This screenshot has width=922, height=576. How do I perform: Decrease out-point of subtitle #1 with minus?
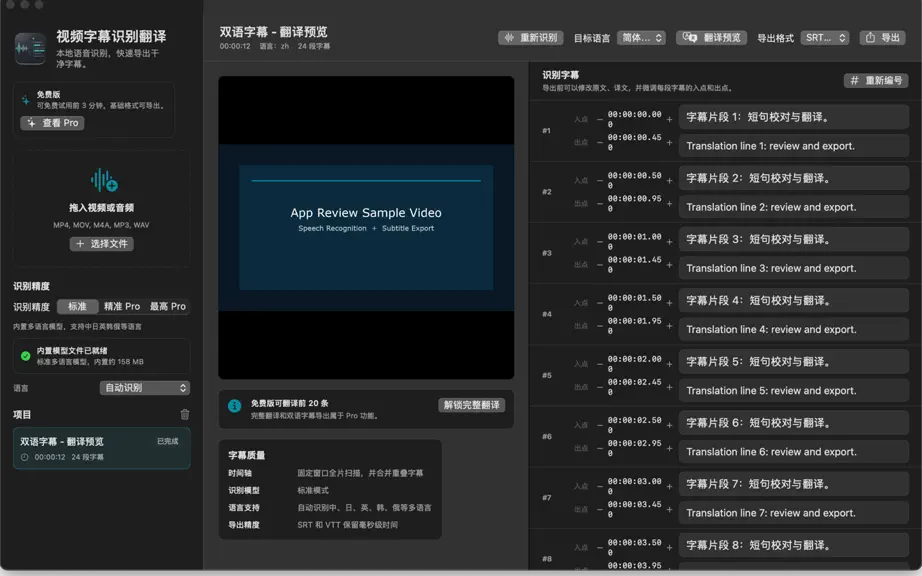pyautogui.click(x=600, y=142)
